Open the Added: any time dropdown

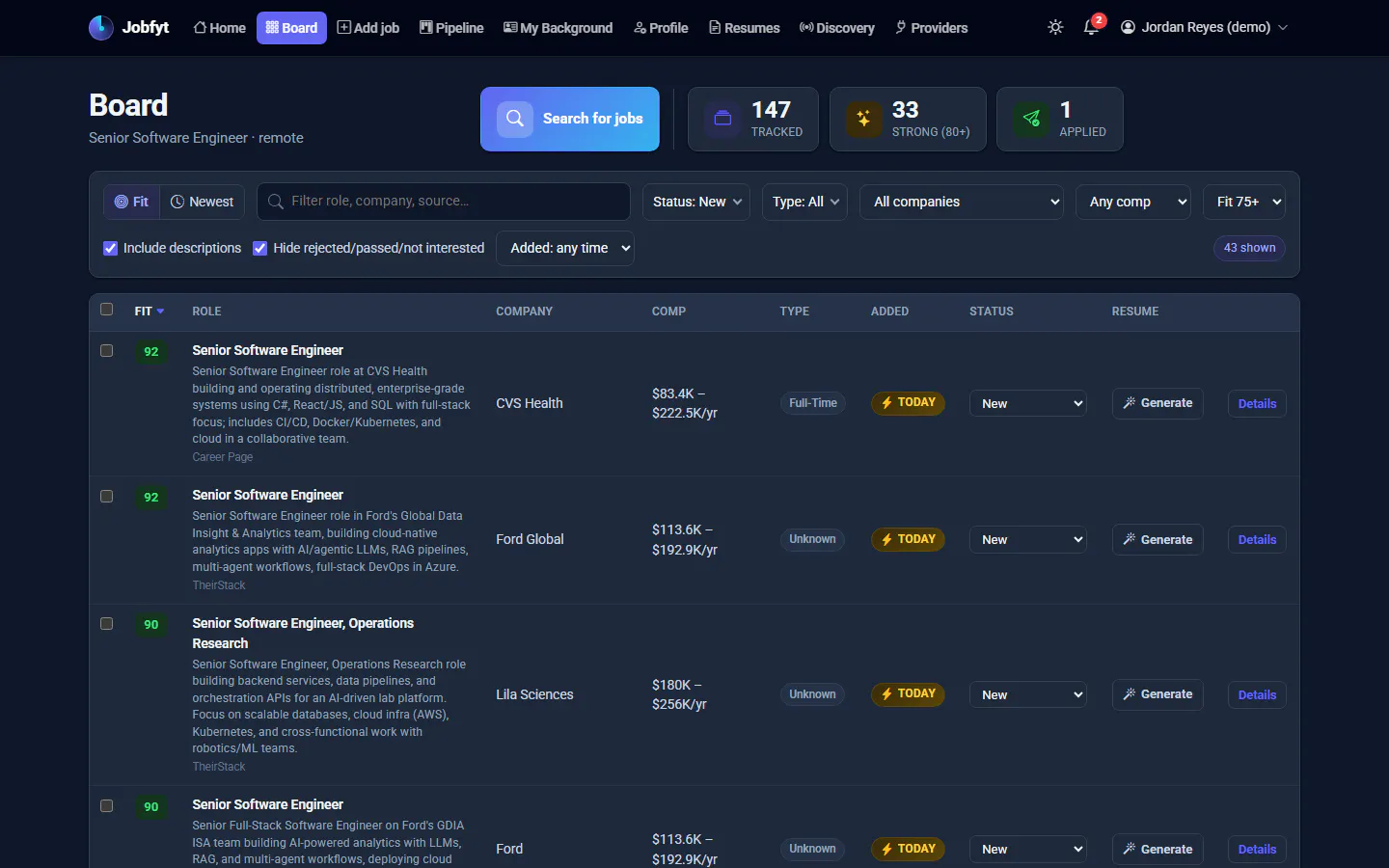point(565,248)
